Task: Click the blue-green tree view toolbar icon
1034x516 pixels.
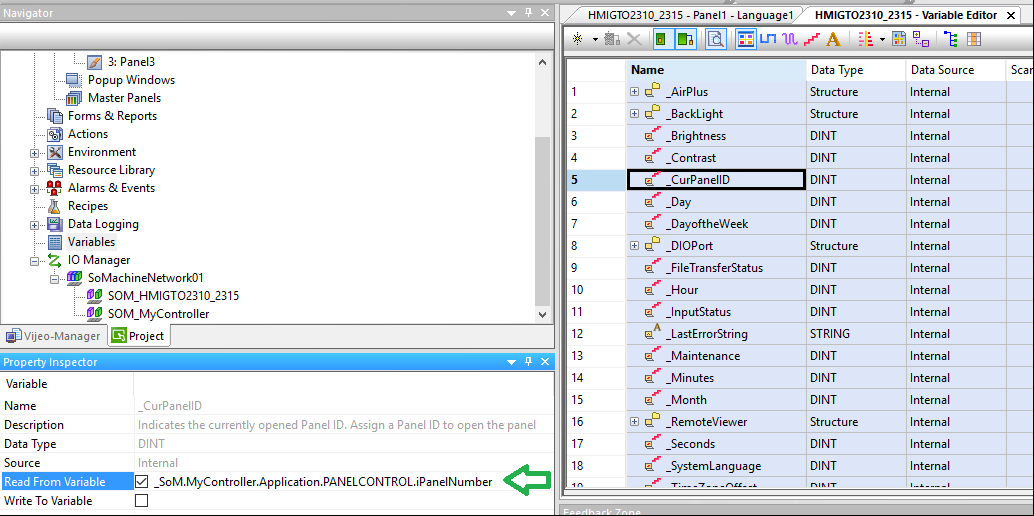Action: pos(951,40)
